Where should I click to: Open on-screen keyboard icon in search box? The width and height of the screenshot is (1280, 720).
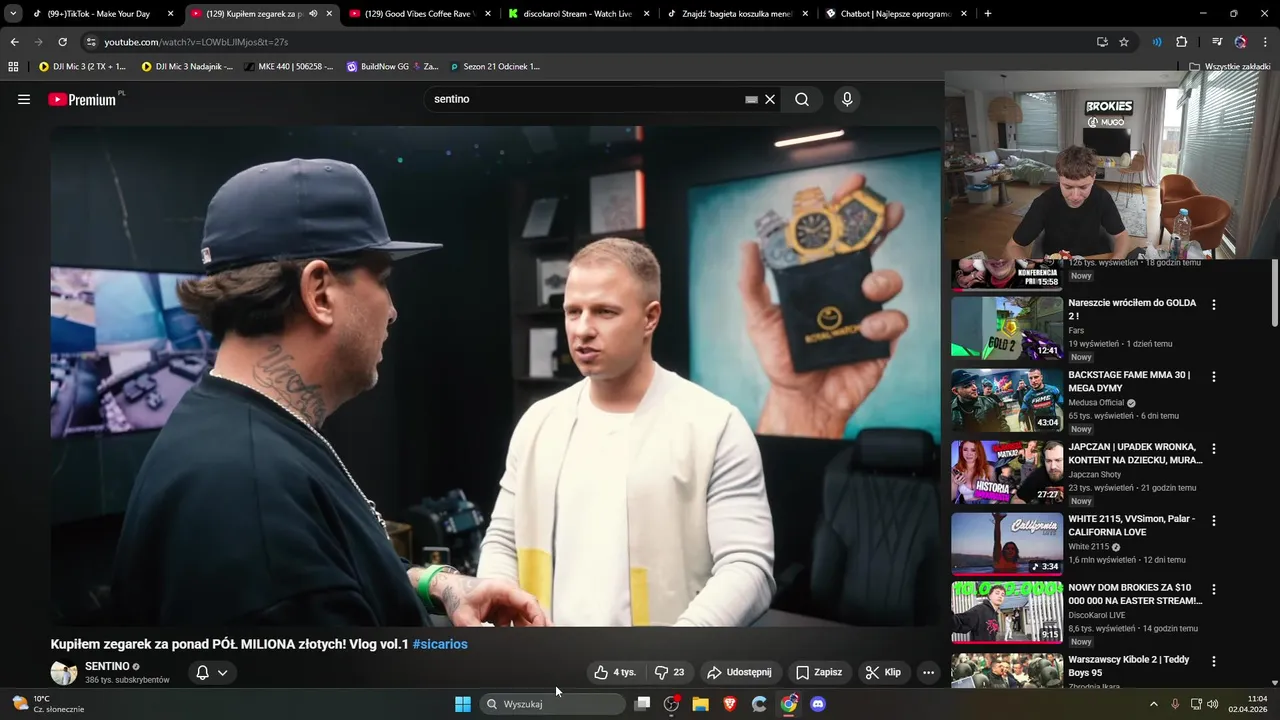pos(751,99)
